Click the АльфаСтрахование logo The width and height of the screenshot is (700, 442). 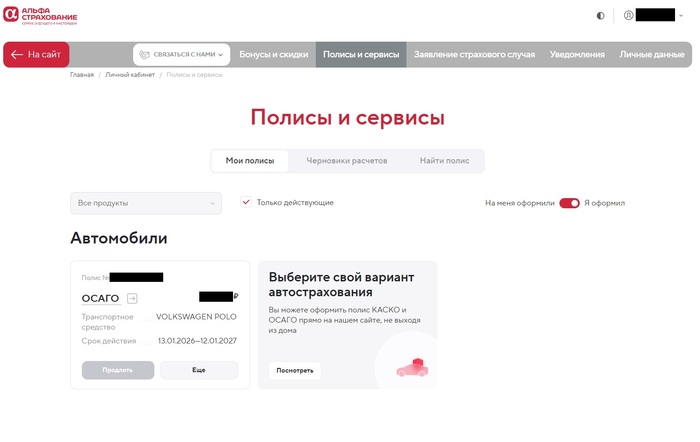point(40,15)
